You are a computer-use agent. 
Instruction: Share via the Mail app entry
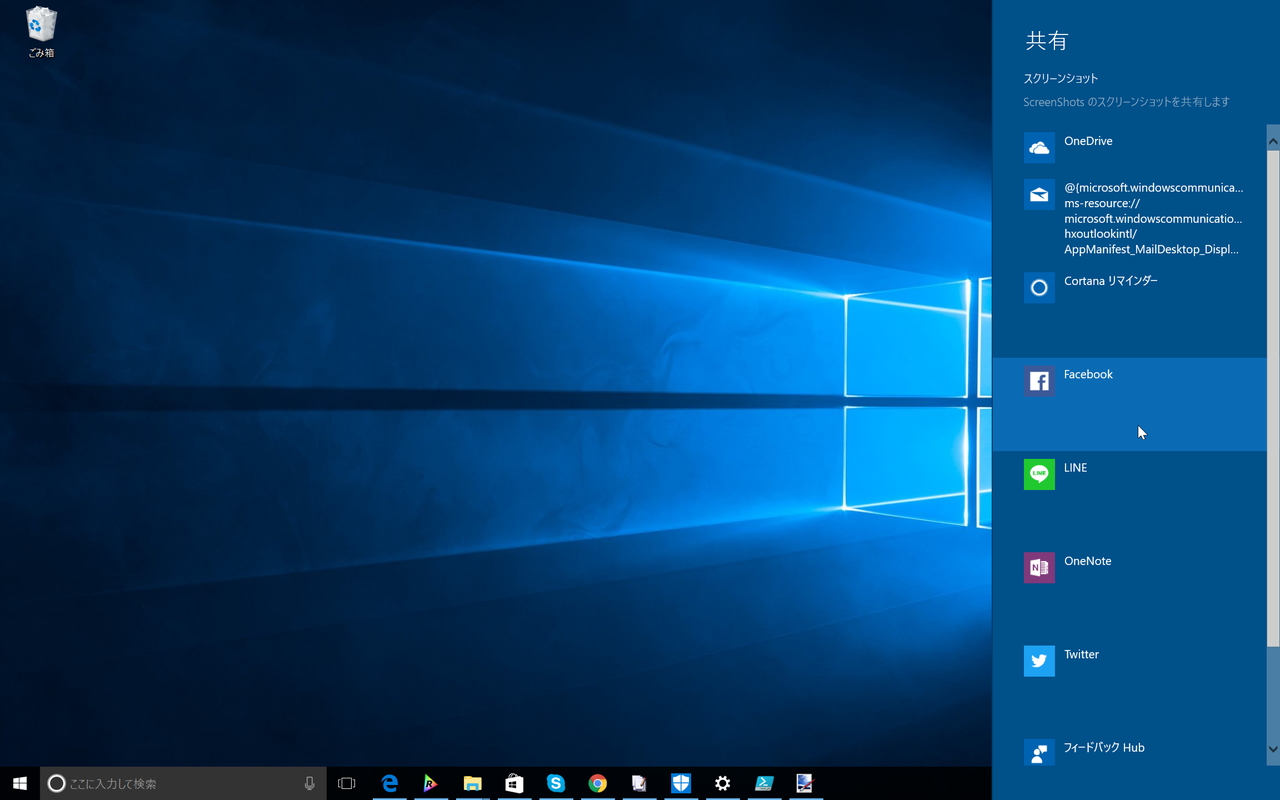[1130, 218]
